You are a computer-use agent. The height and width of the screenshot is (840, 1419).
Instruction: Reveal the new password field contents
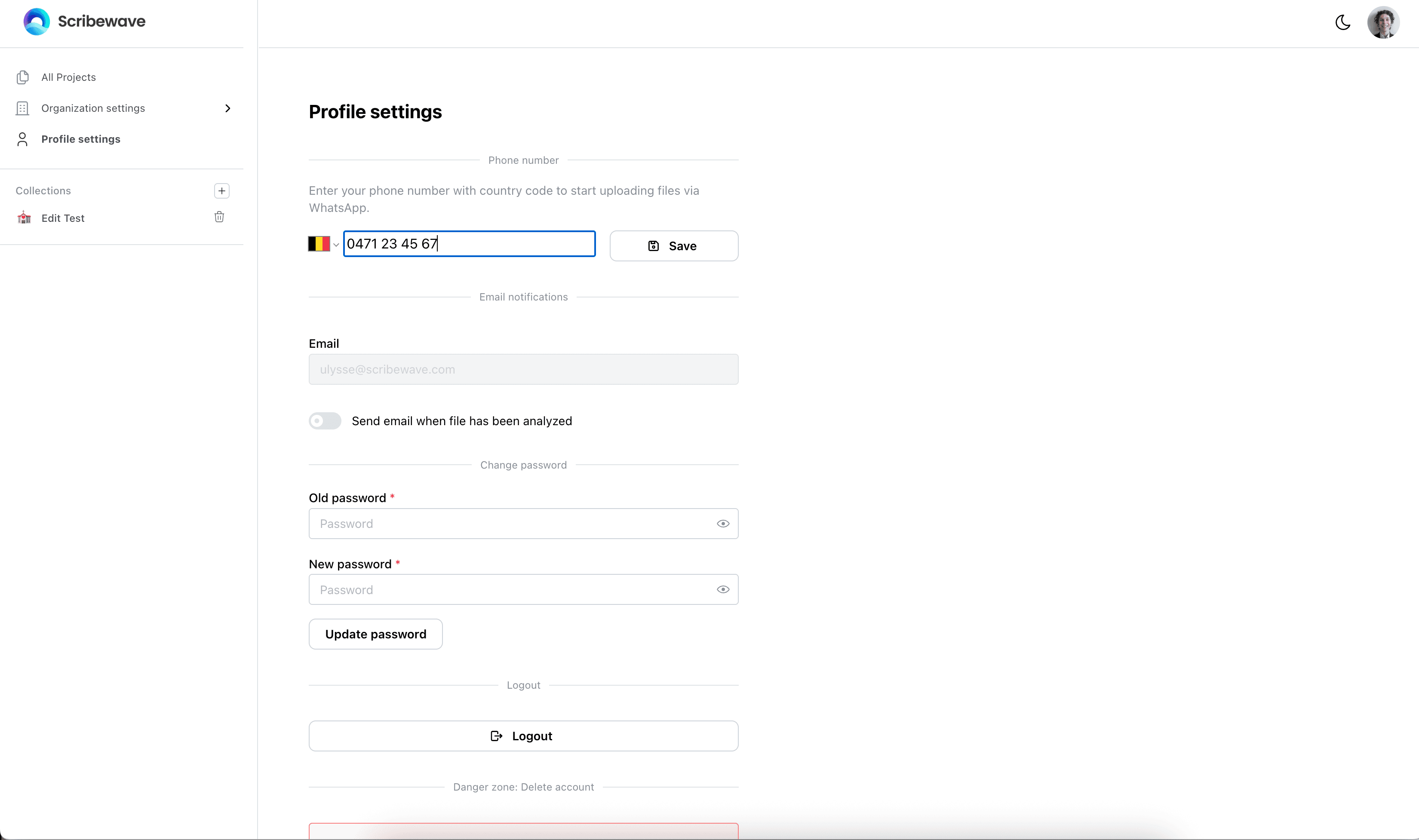[x=723, y=589]
